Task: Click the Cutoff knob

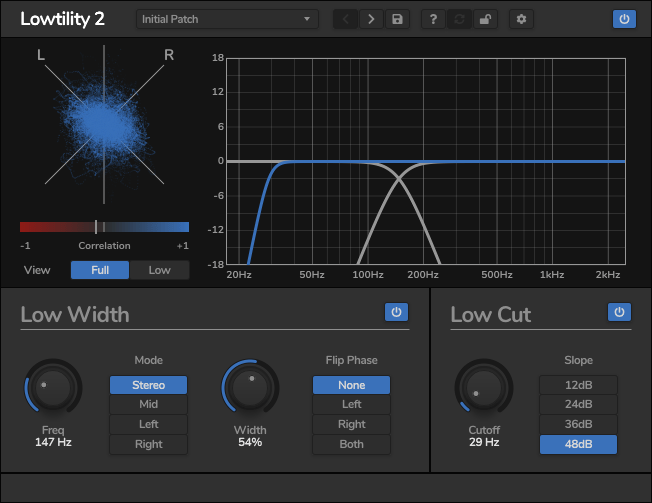Action: coord(484,388)
